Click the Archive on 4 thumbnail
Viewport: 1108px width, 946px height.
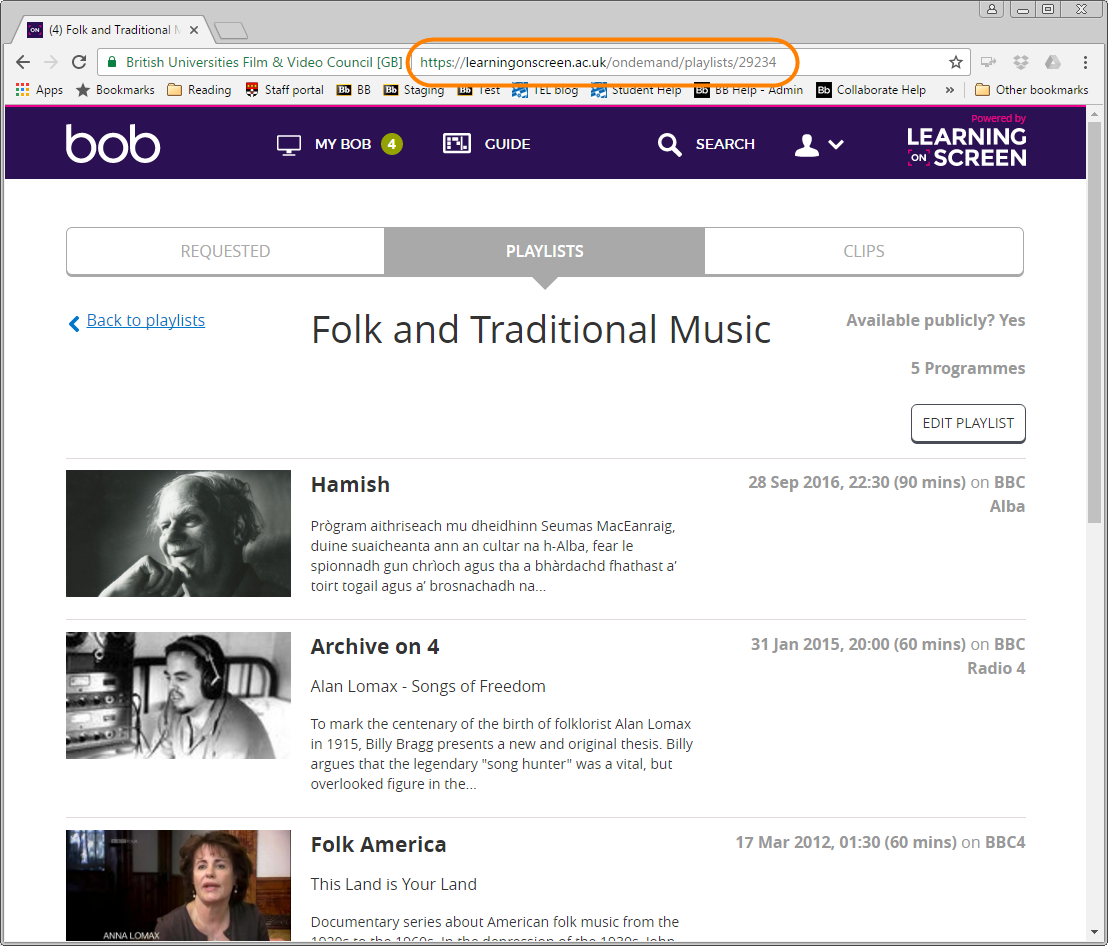coord(178,695)
